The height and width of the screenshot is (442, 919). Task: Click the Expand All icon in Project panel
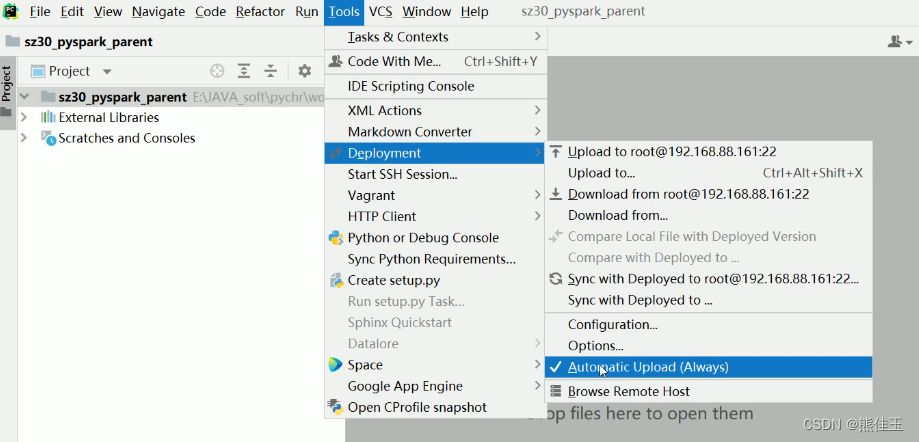coord(244,71)
